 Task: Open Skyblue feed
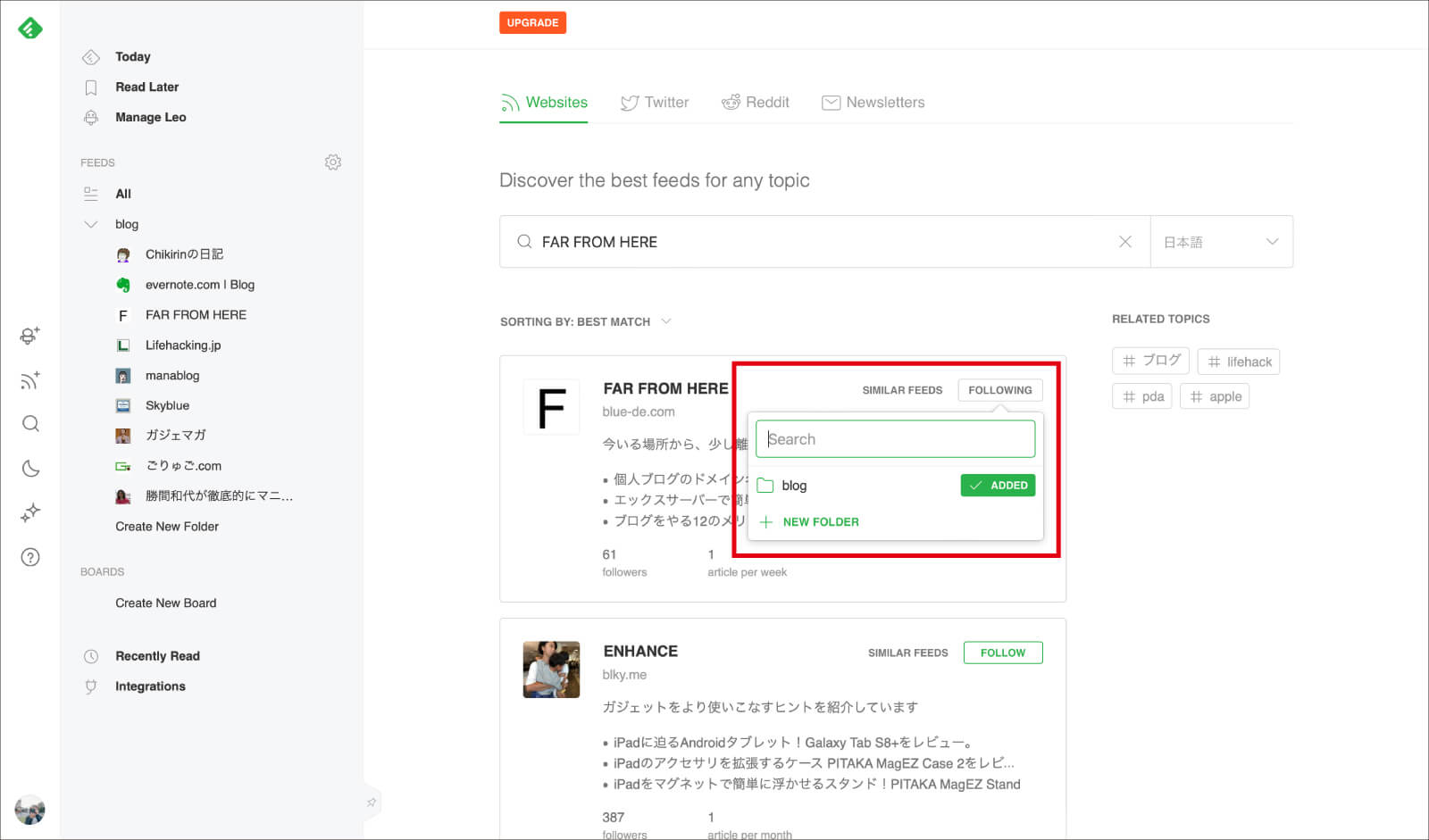(x=167, y=405)
